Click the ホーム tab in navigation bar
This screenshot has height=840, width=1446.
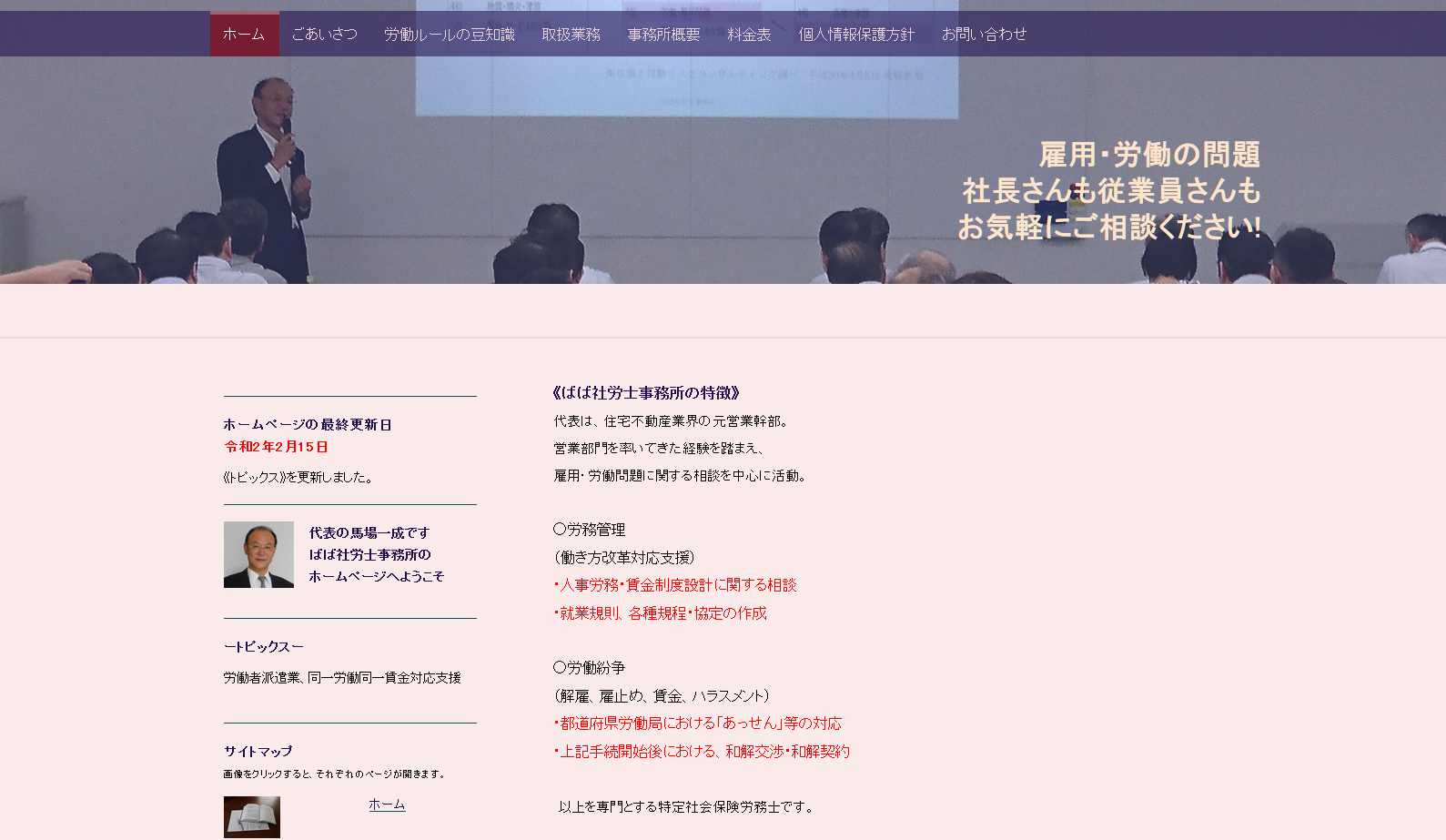[244, 35]
